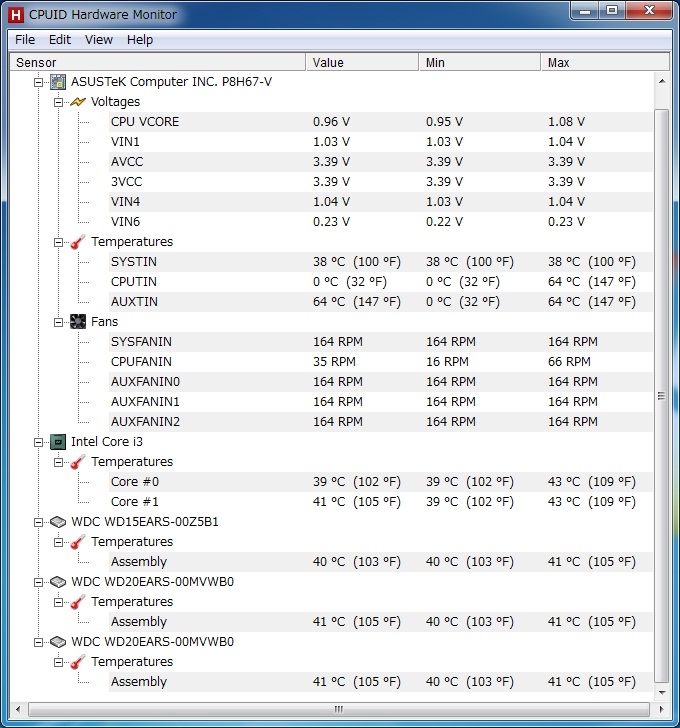Viewport: 680px width, 728px height.
Task: Open the View menu
Action: 99,39
